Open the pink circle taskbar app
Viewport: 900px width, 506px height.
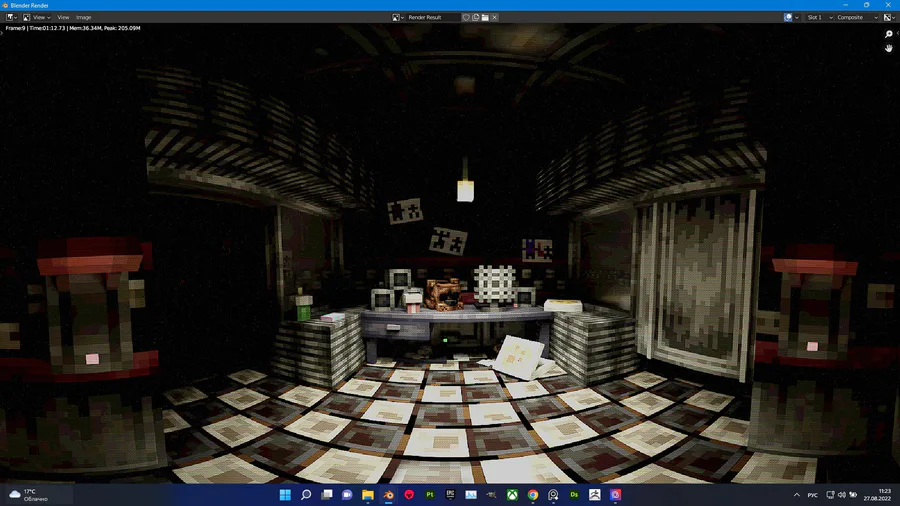[x=615, y=495]
